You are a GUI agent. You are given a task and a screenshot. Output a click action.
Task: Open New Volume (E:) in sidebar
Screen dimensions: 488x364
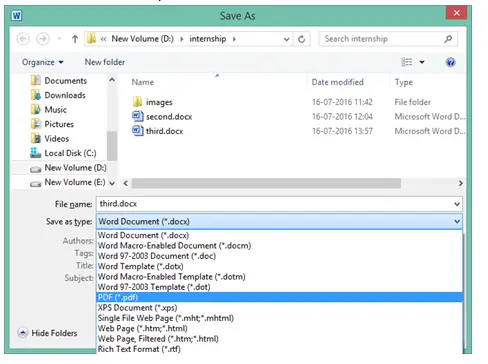point(68,182)
